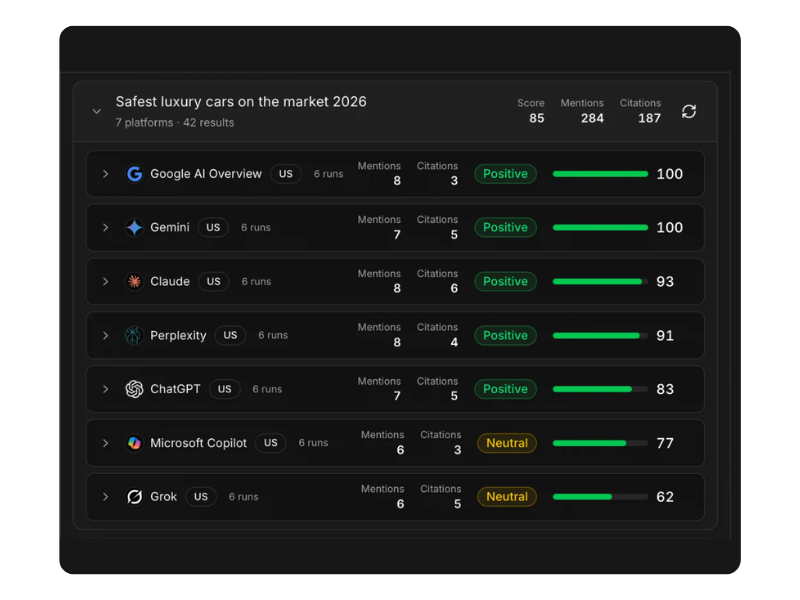Expand the ChatGPT row chevron
The image size is (800, 600).
coord(105,389)
